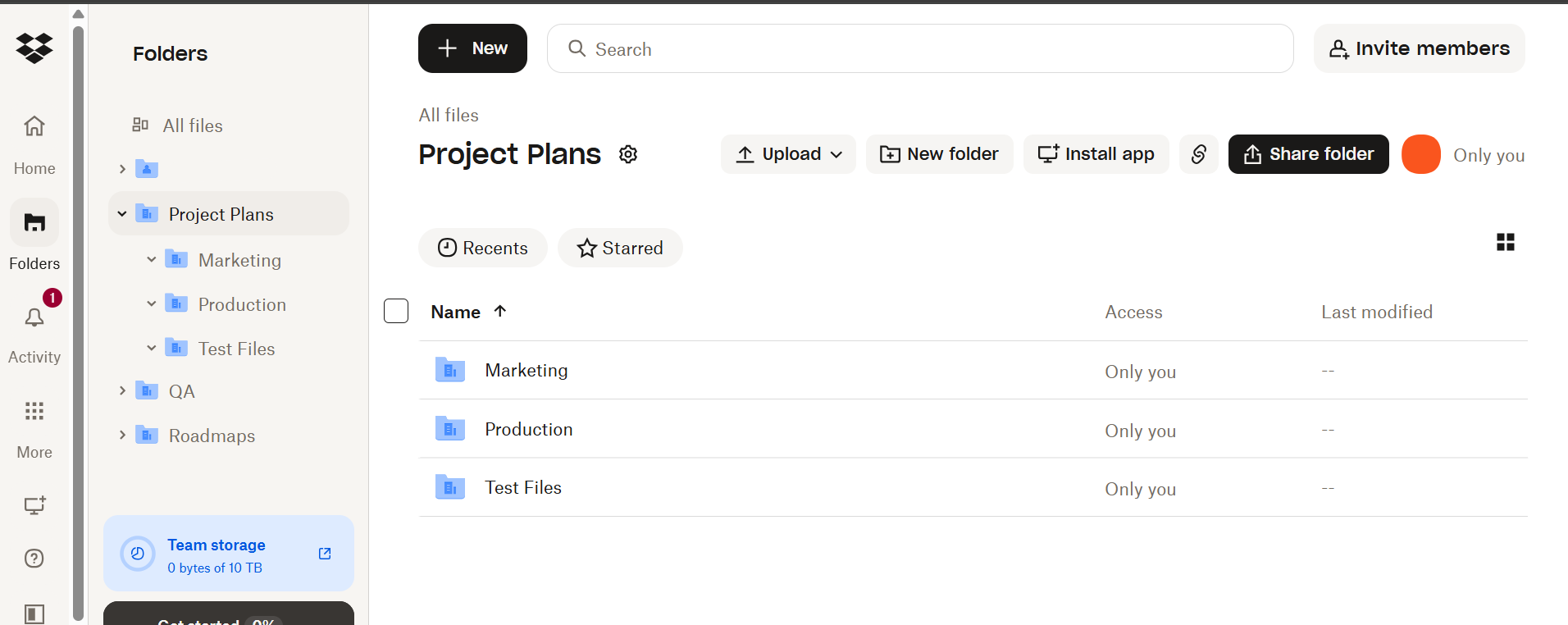Image resolution: width=1568 pixels, height=625 pixels.
Task: Open the help question mark icon
Action: click(34, 559)
